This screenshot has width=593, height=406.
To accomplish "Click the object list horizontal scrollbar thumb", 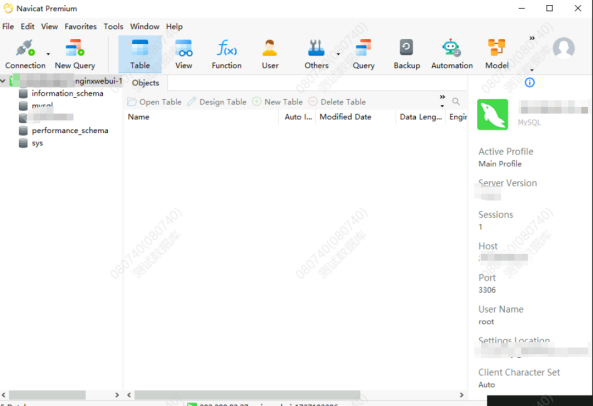I will click(x=247, y=395).
